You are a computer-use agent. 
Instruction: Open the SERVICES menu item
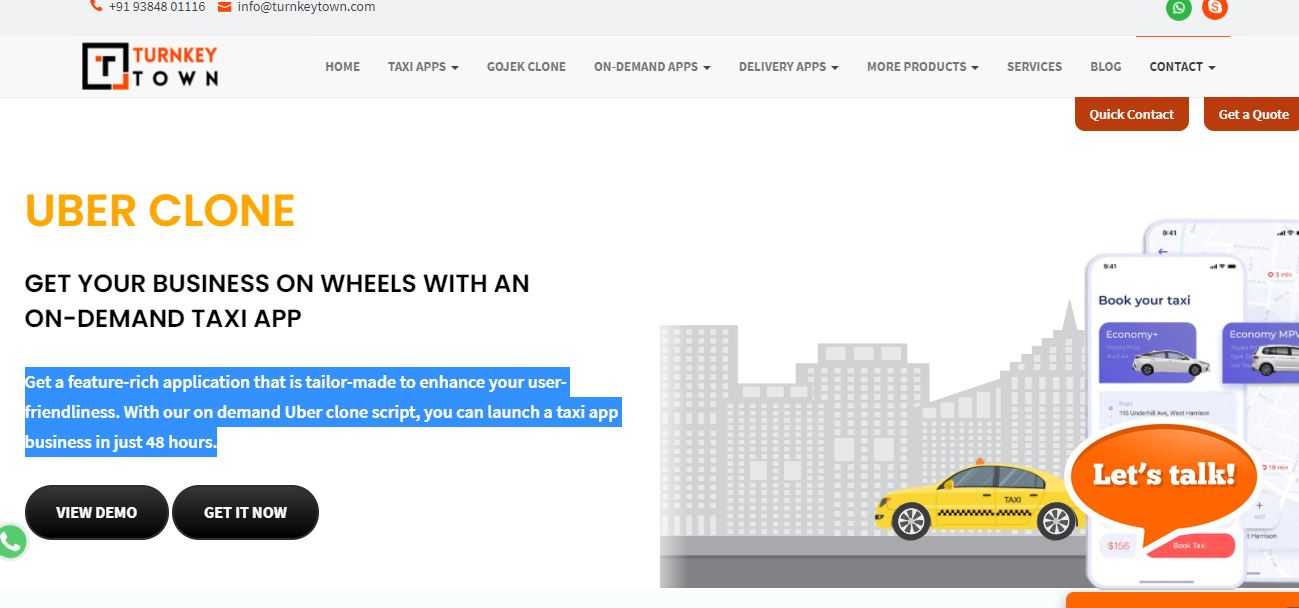coord(1034,67)
